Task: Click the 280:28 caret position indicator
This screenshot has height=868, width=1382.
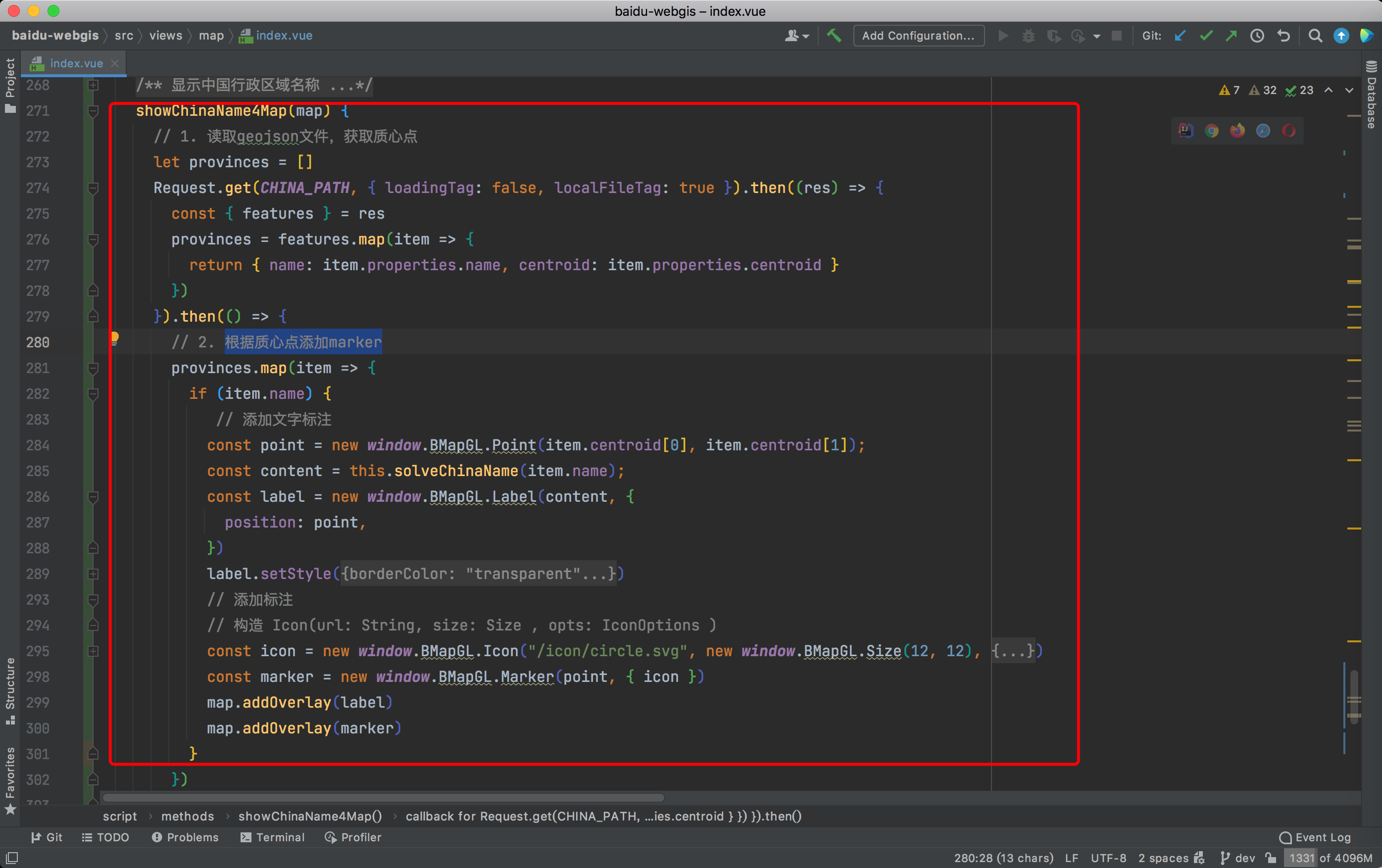Action: click(x=1003, y=858)
